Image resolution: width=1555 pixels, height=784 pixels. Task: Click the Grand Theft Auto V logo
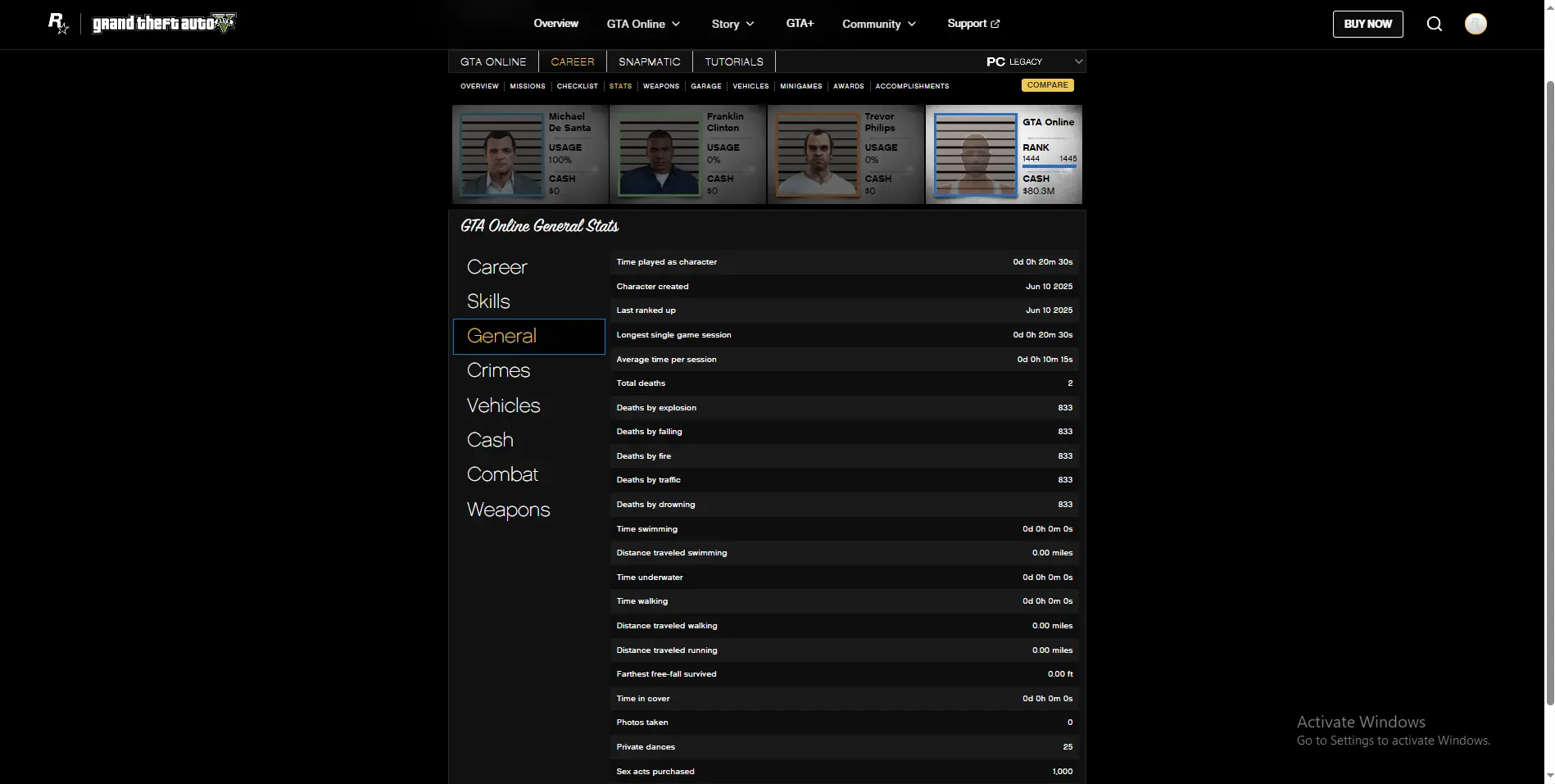click(x=164, y=24)
